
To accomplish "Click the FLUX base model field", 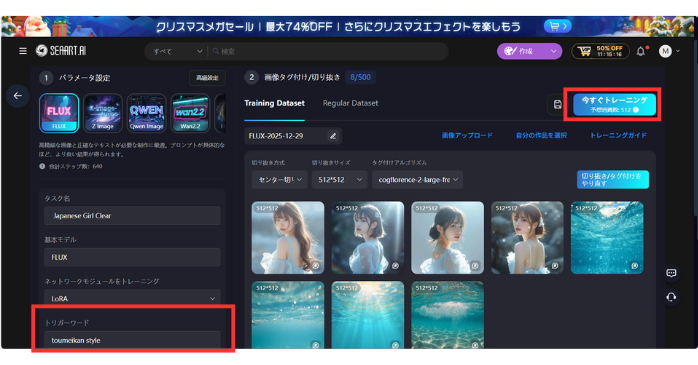I will [132, 257].
